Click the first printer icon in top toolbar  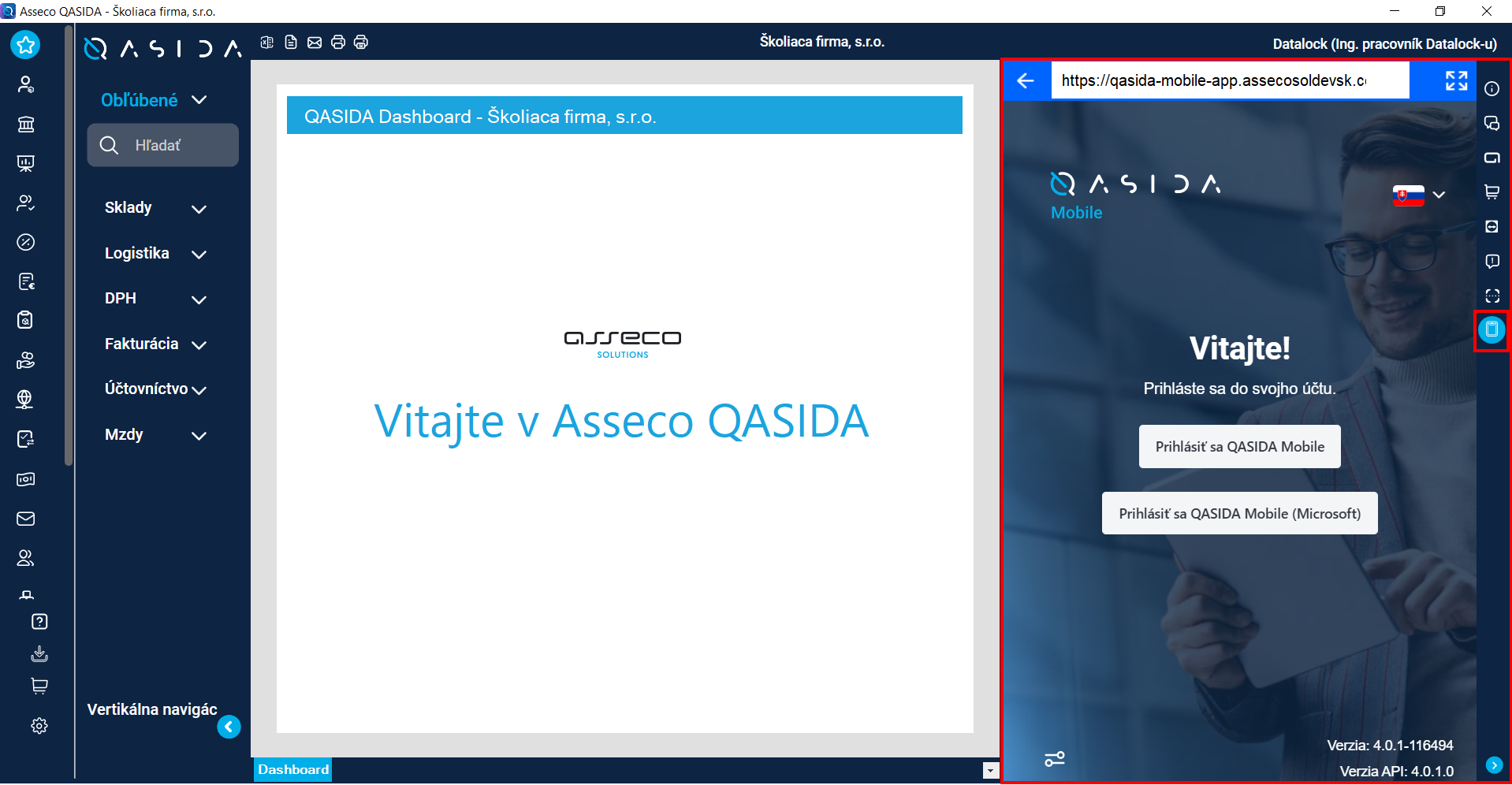[338, 43]
